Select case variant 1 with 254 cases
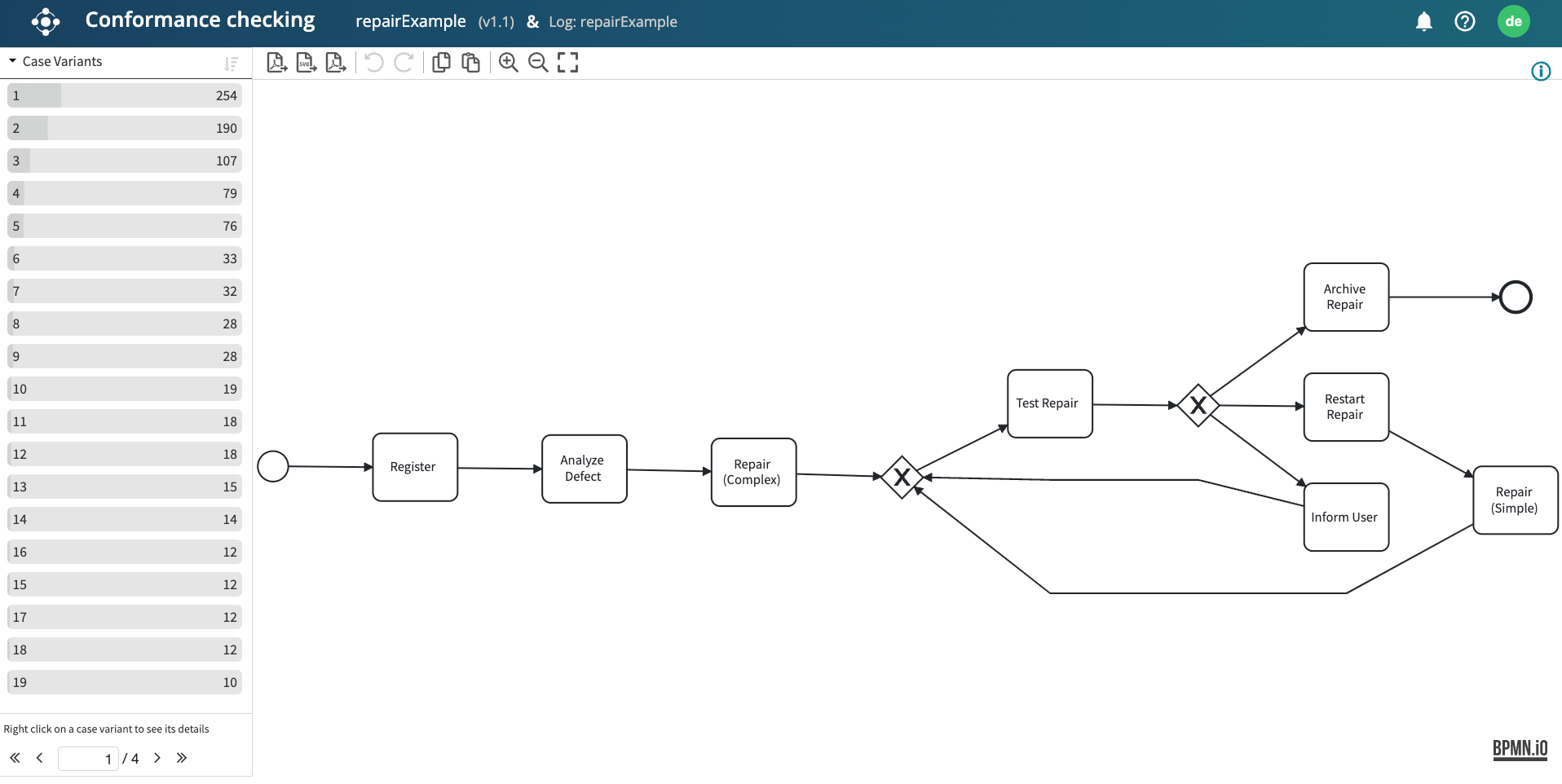Viewport: 1562px width, 784px height. 125,95
